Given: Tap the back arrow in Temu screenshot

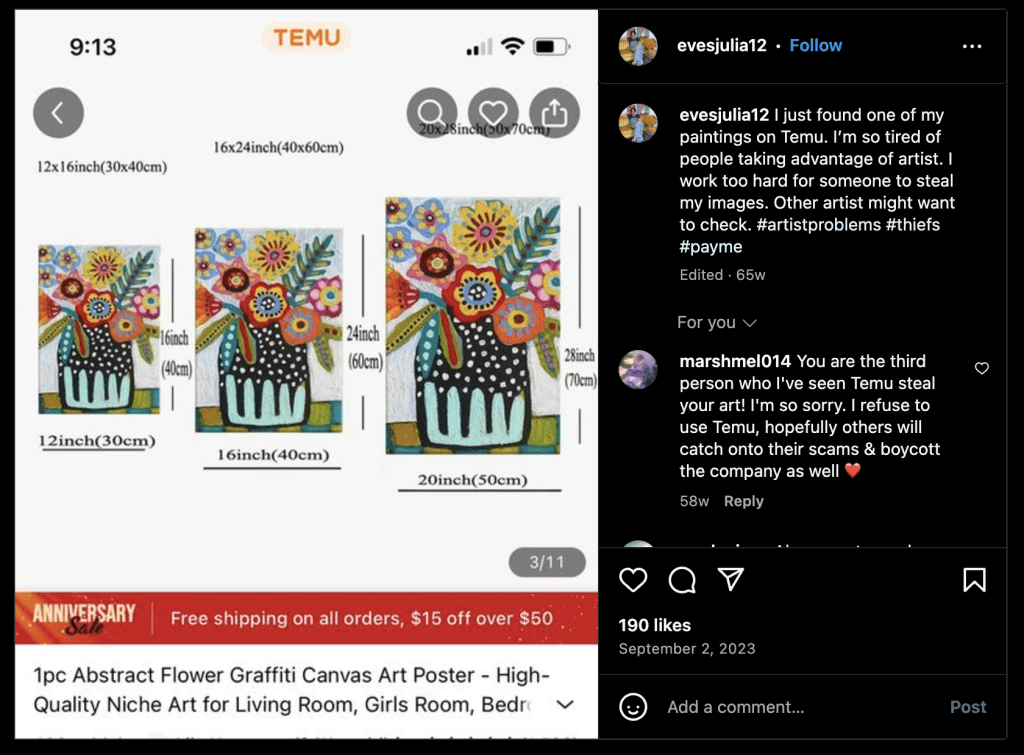Looking at the screenshot, I should click(58, 113).
